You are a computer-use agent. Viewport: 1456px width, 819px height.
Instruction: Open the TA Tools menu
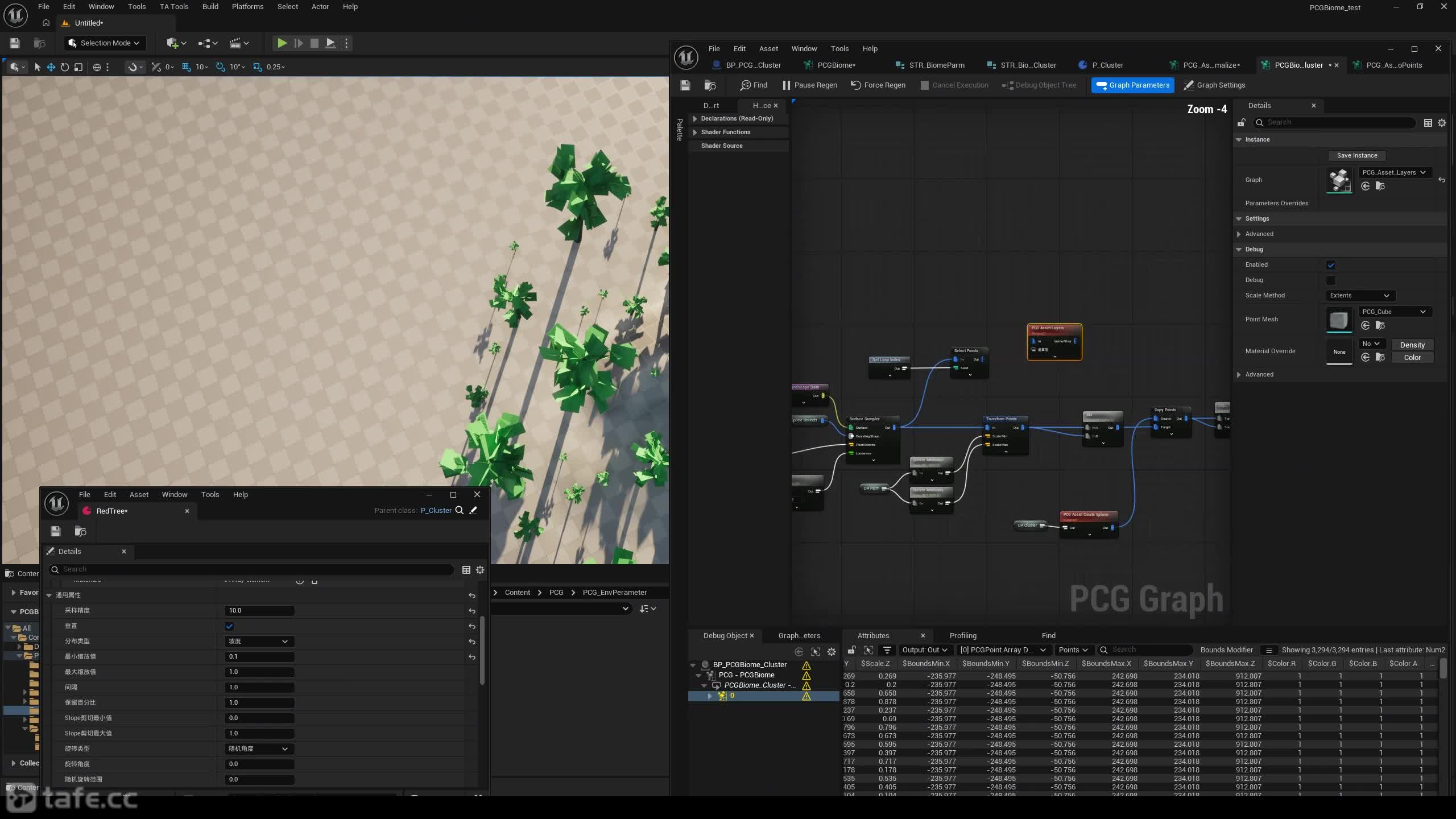[x=173, y=7]
